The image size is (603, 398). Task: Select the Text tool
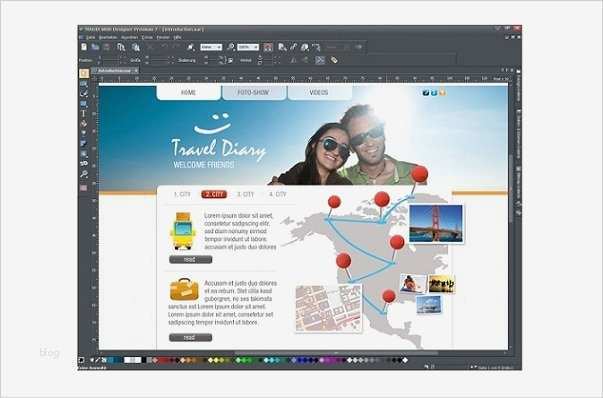coord(84,113)
